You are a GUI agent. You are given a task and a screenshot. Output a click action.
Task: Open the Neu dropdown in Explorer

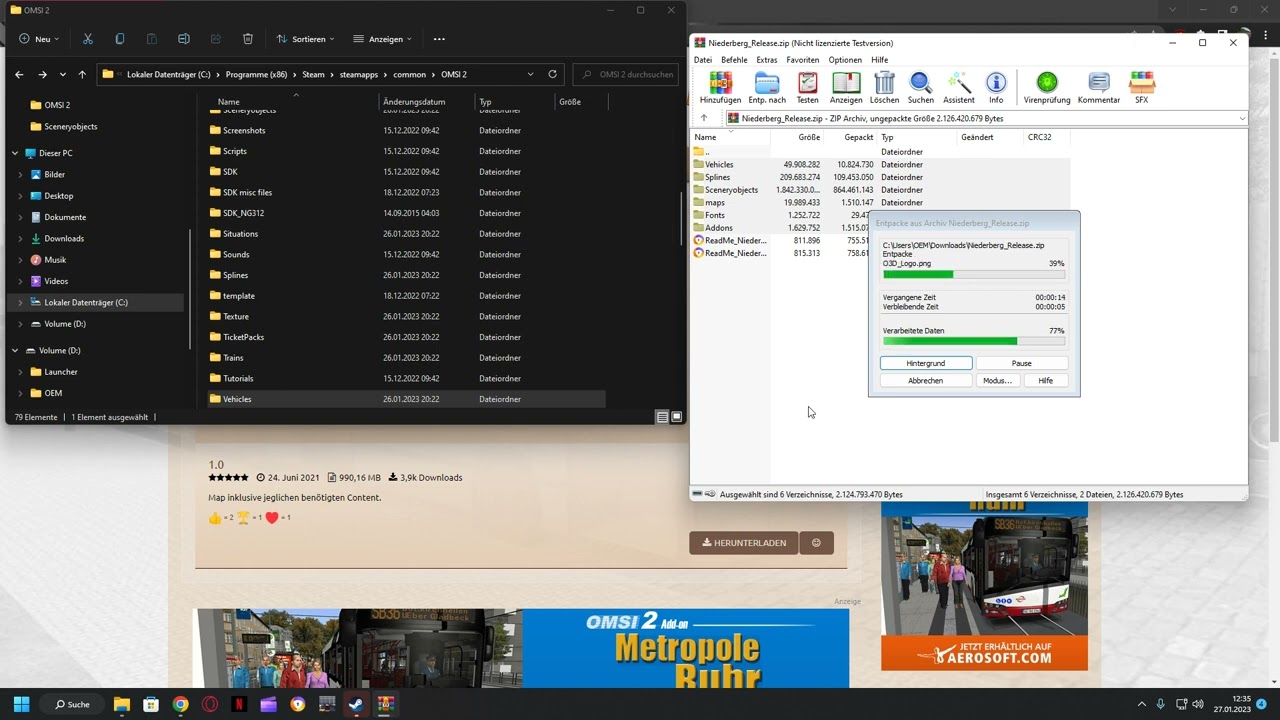[x=40, y=39]
